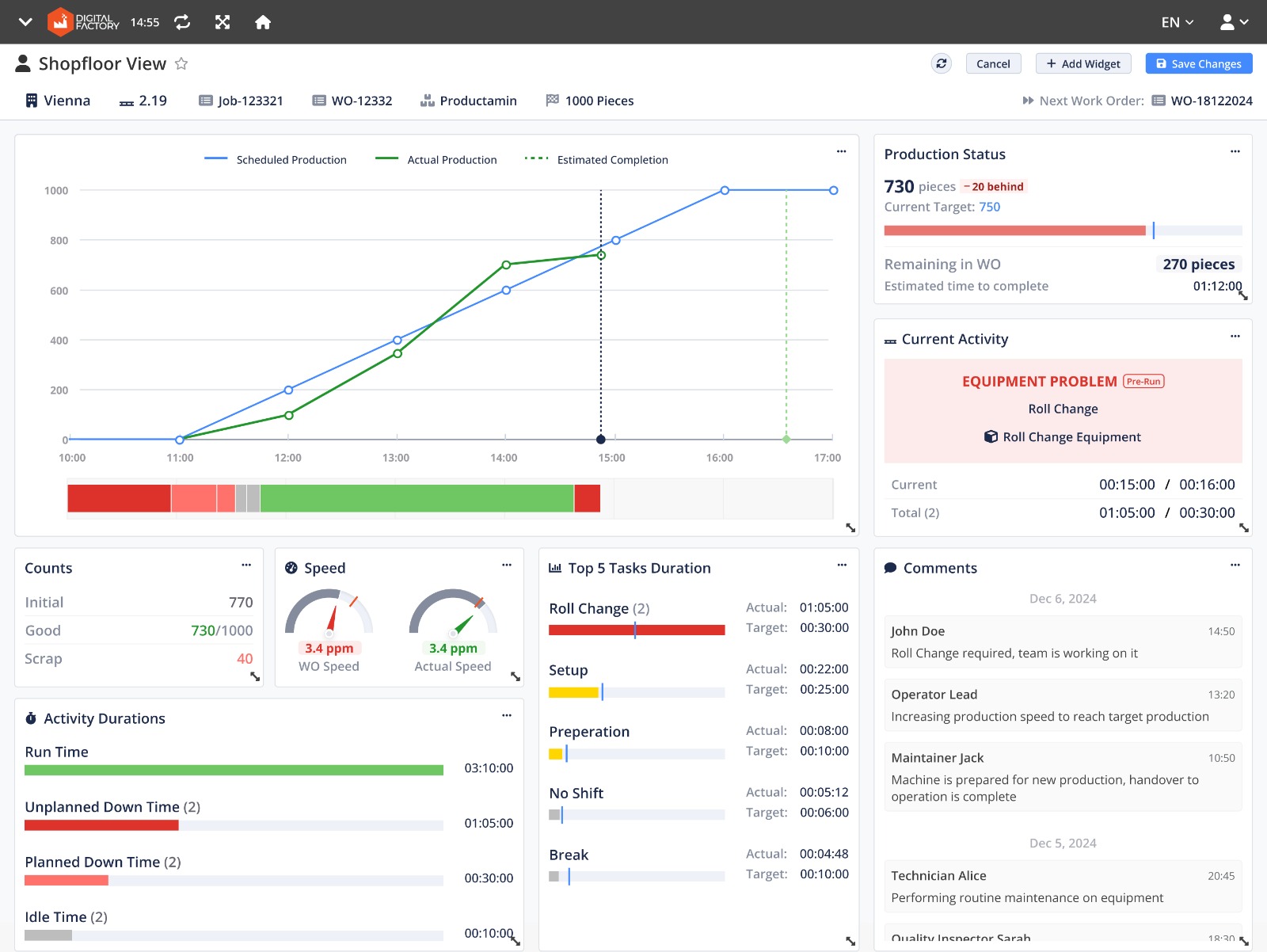Open Current Activity widget options menu
1267x952 pixels.
point(1235,337)
